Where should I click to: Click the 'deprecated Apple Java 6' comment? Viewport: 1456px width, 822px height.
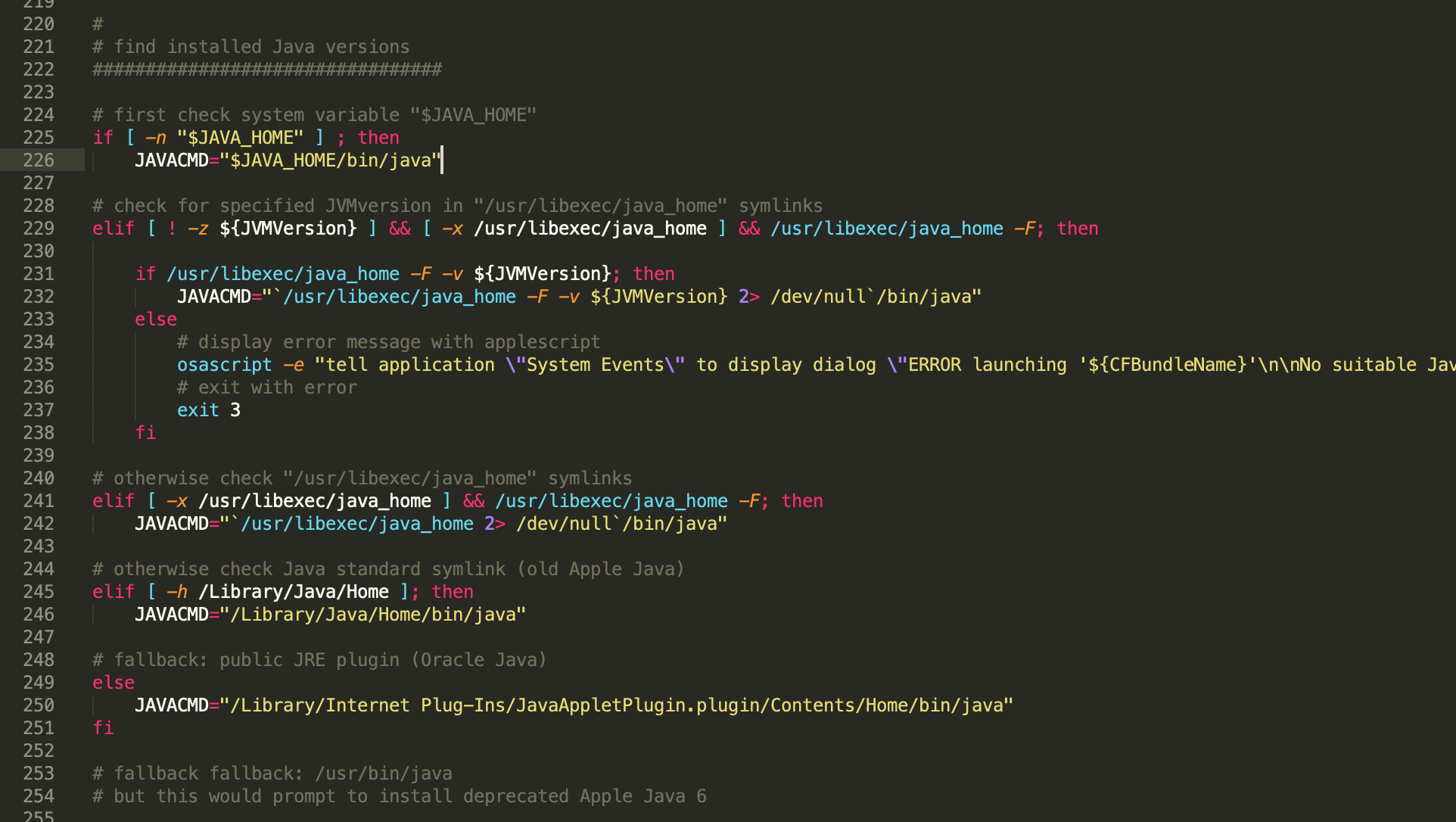coord(584,796)
